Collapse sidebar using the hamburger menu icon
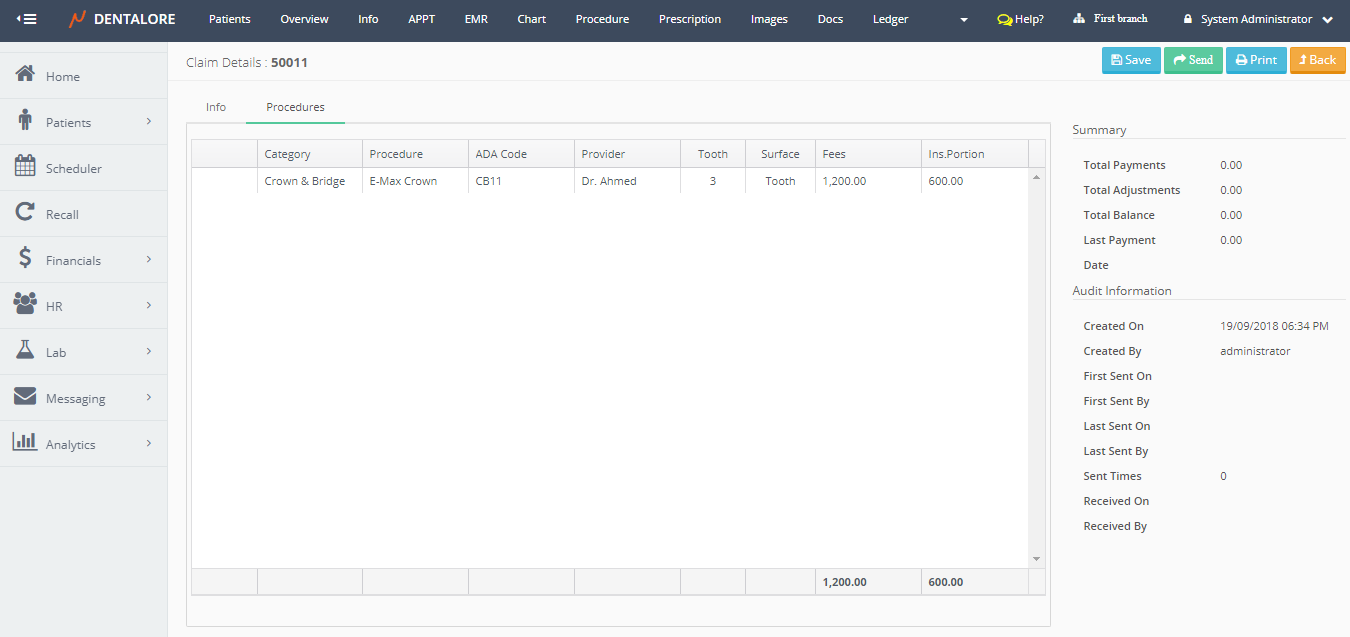The image size is (1350, 637). point(26,19)
